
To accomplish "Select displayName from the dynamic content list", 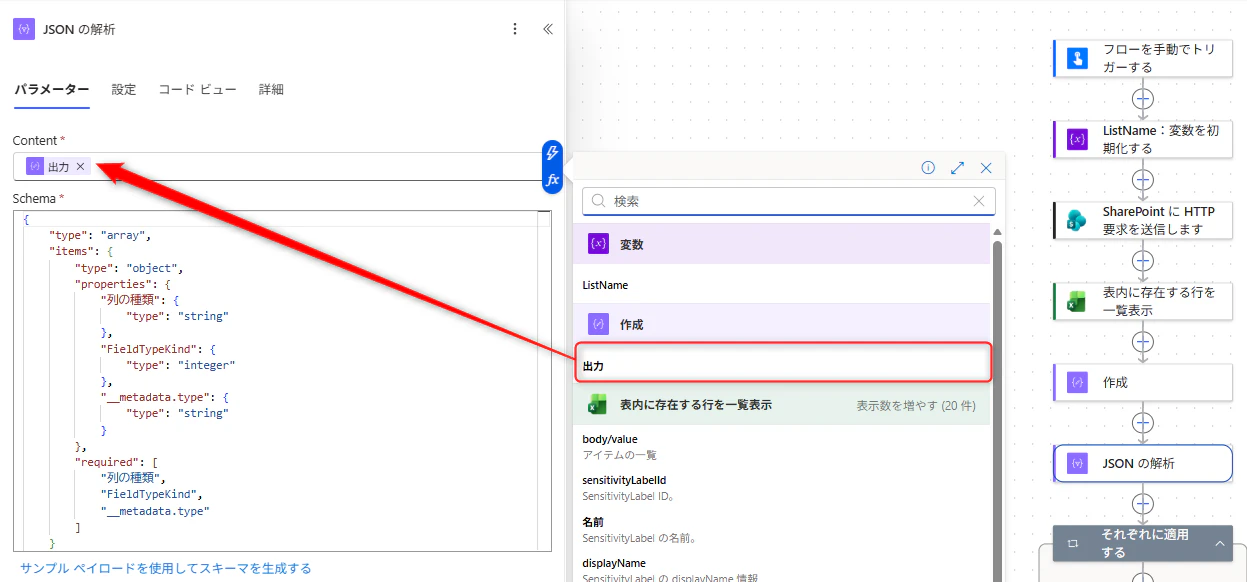I will click(782, 569).
